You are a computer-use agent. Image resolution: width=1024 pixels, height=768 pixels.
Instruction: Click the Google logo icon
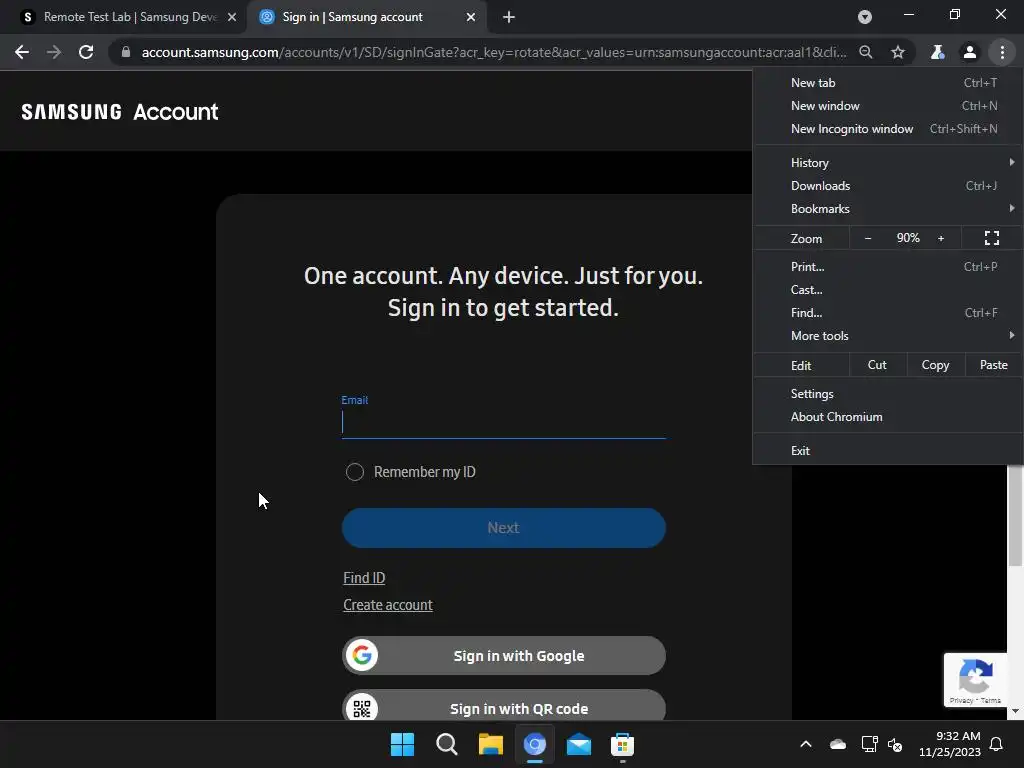point(362,655)
